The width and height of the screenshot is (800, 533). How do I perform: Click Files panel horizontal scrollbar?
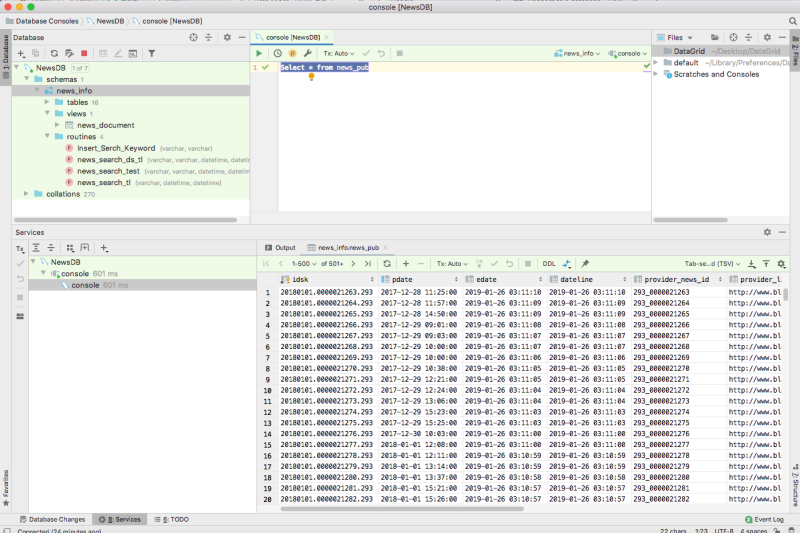(690, 220)
